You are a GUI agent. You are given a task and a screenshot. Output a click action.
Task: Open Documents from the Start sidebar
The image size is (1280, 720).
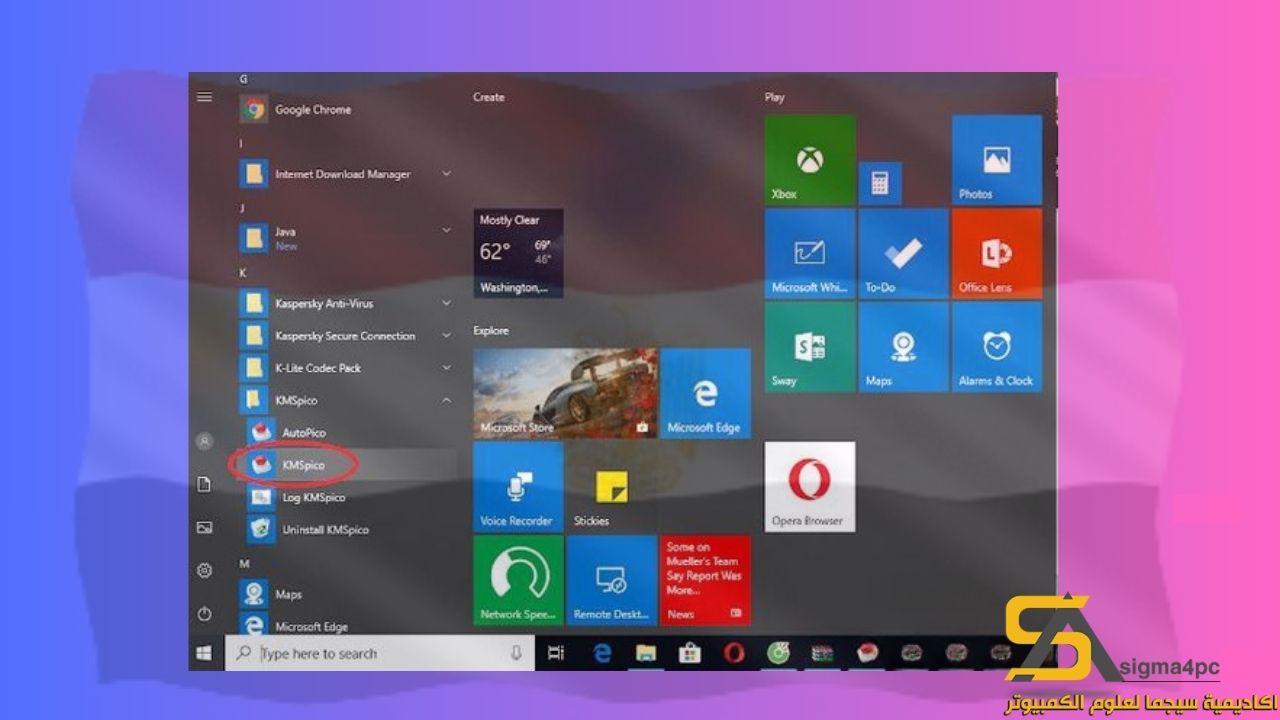point(205,484)
